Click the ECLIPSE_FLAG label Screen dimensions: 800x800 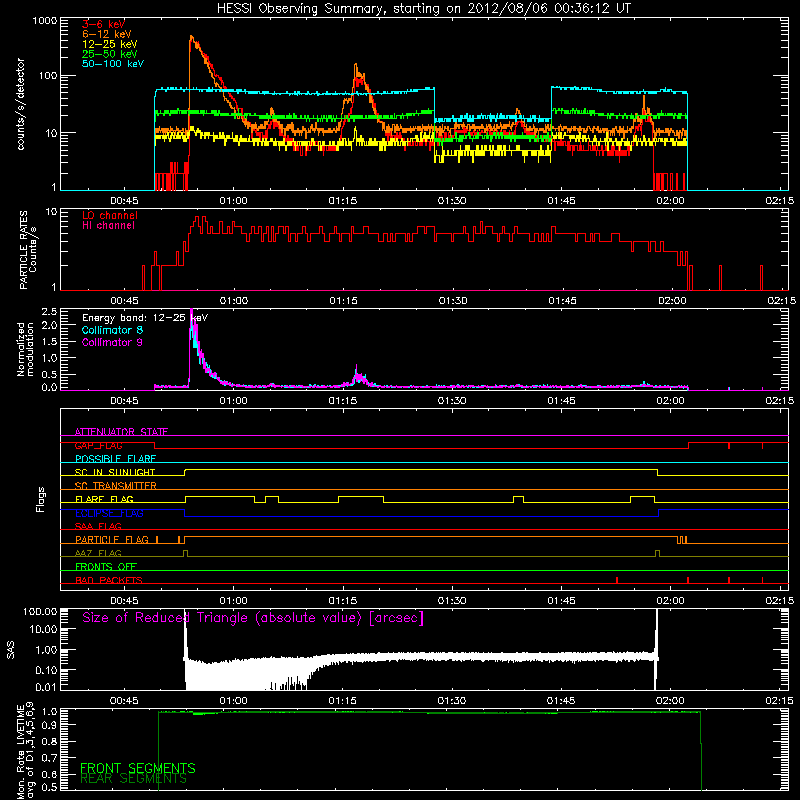(109, 513)
